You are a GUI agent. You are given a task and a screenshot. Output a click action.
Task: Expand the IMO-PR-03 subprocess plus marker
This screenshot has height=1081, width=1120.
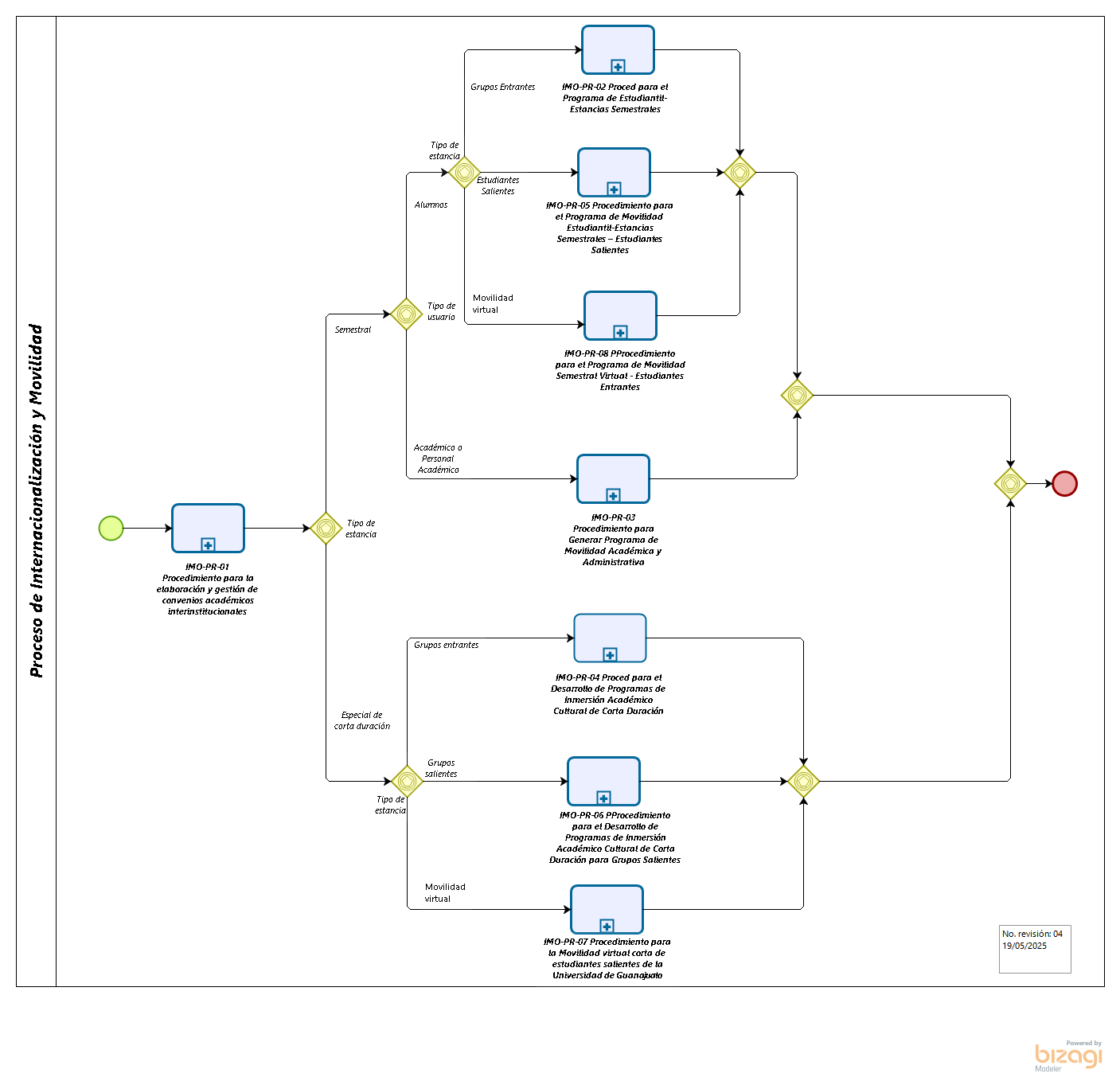[x=613, y=496]
